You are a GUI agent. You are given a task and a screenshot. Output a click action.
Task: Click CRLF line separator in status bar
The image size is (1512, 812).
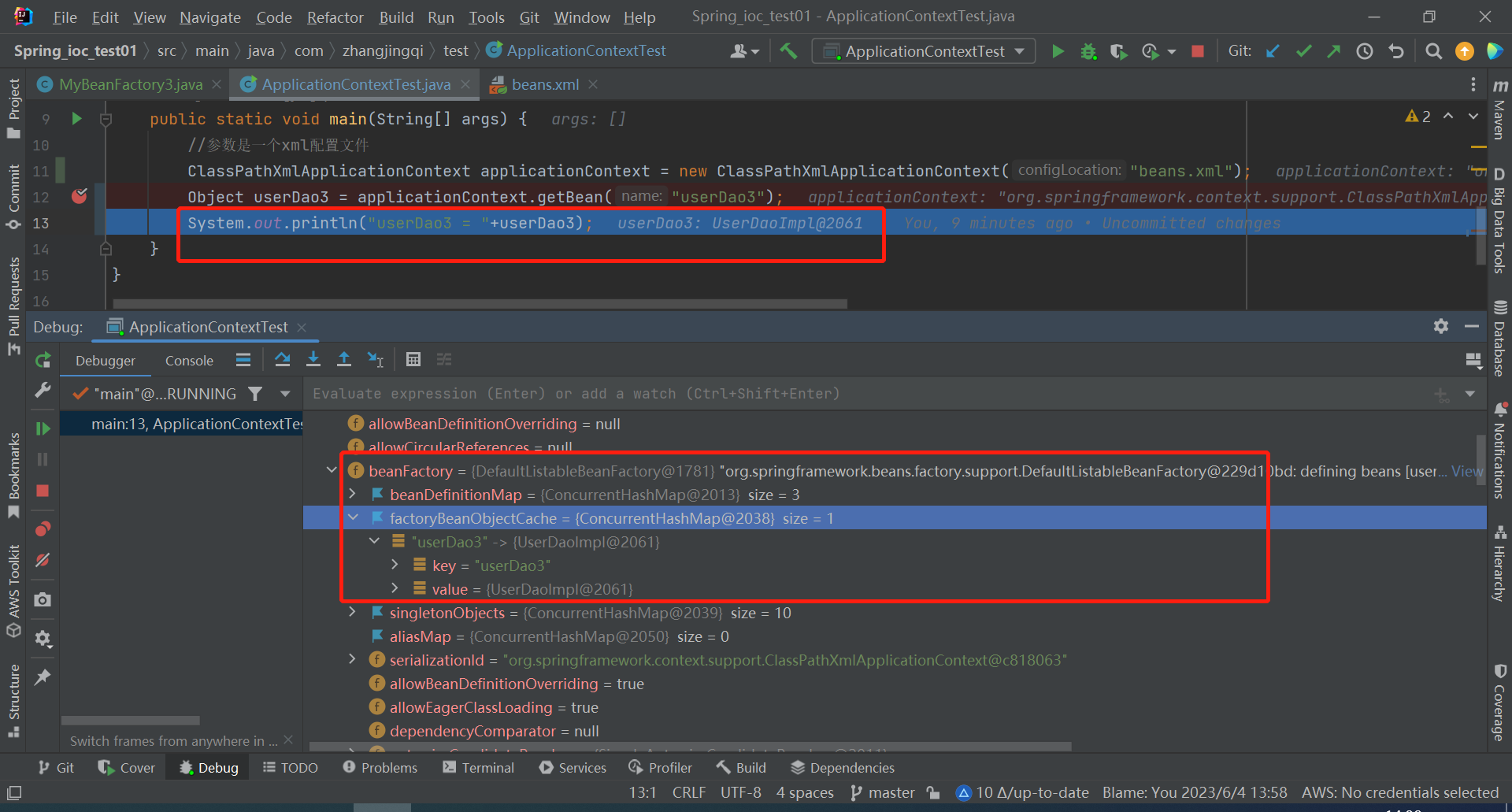pos(689,792)
